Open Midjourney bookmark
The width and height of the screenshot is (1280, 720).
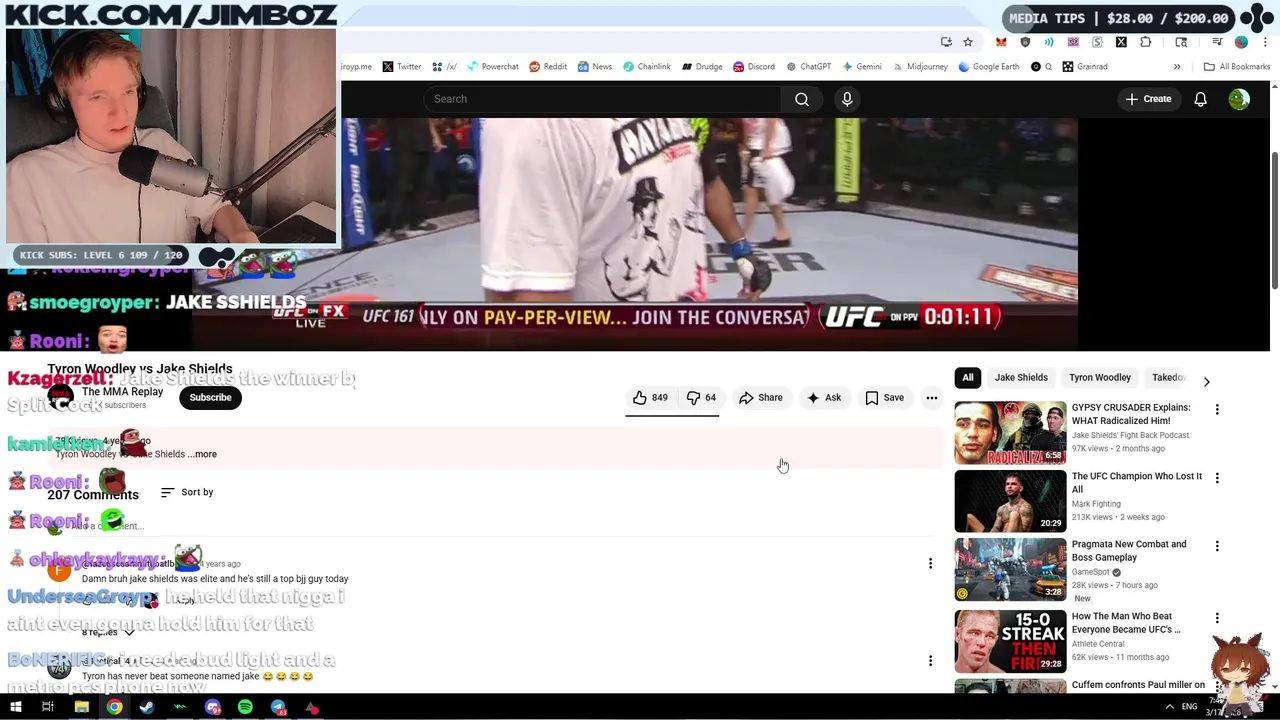[x=919, y=67]
